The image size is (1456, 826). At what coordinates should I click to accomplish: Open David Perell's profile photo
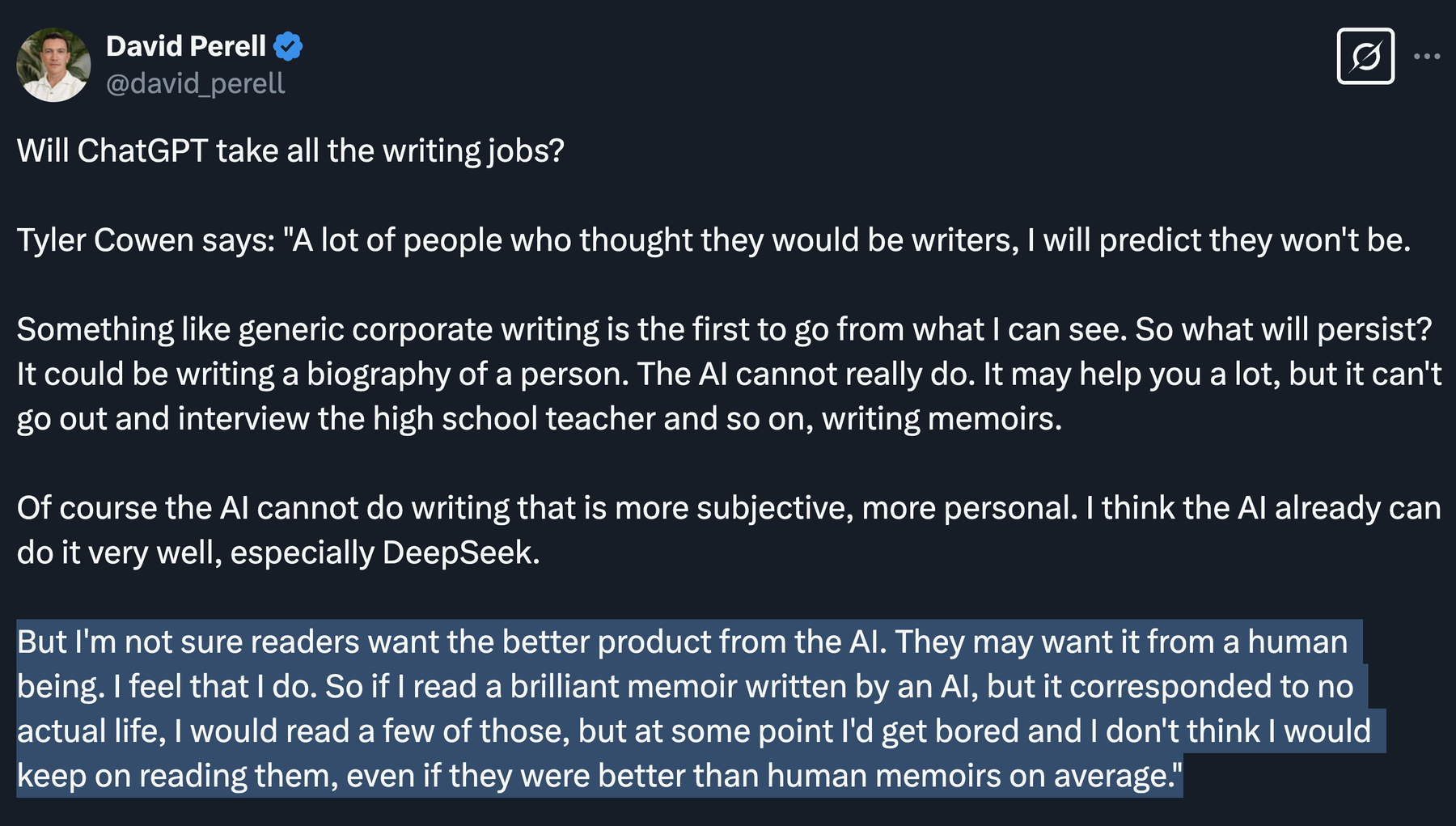[x=53, y=65]
